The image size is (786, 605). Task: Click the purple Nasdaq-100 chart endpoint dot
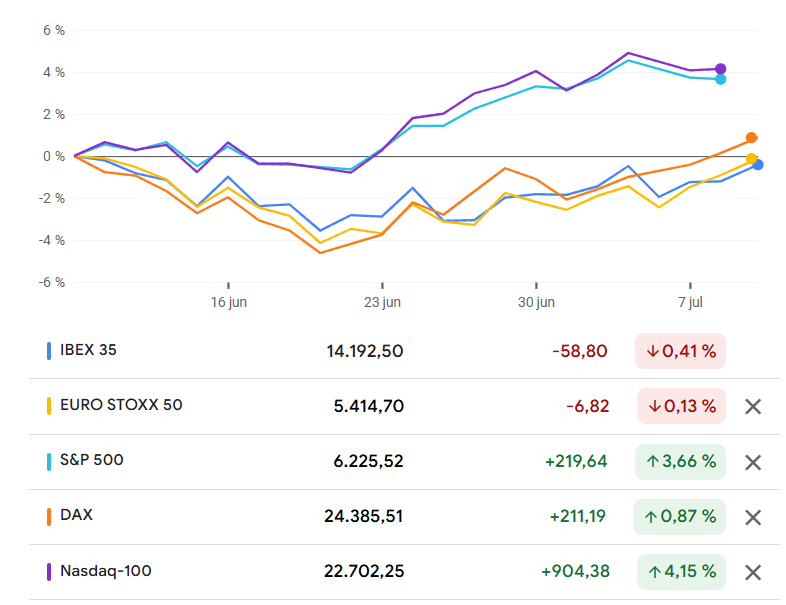(x=721, y=69)
